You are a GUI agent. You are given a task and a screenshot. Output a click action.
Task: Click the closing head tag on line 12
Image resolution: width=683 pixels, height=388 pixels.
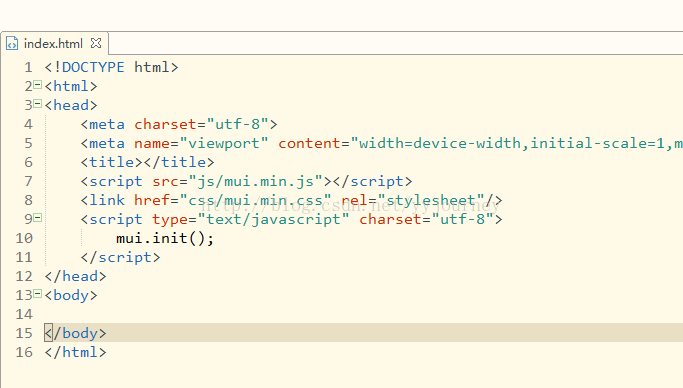[x=75, y=276]
